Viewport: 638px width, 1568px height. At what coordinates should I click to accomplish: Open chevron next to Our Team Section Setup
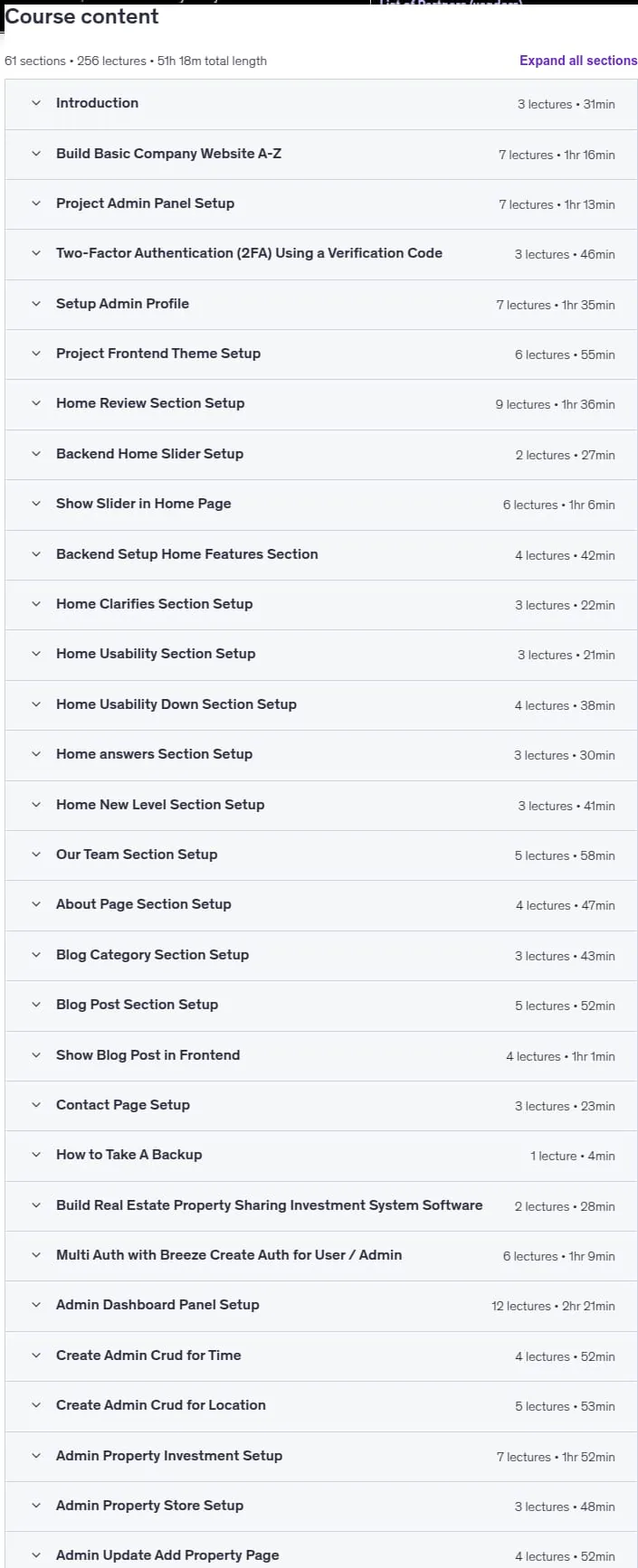point(36,855)
